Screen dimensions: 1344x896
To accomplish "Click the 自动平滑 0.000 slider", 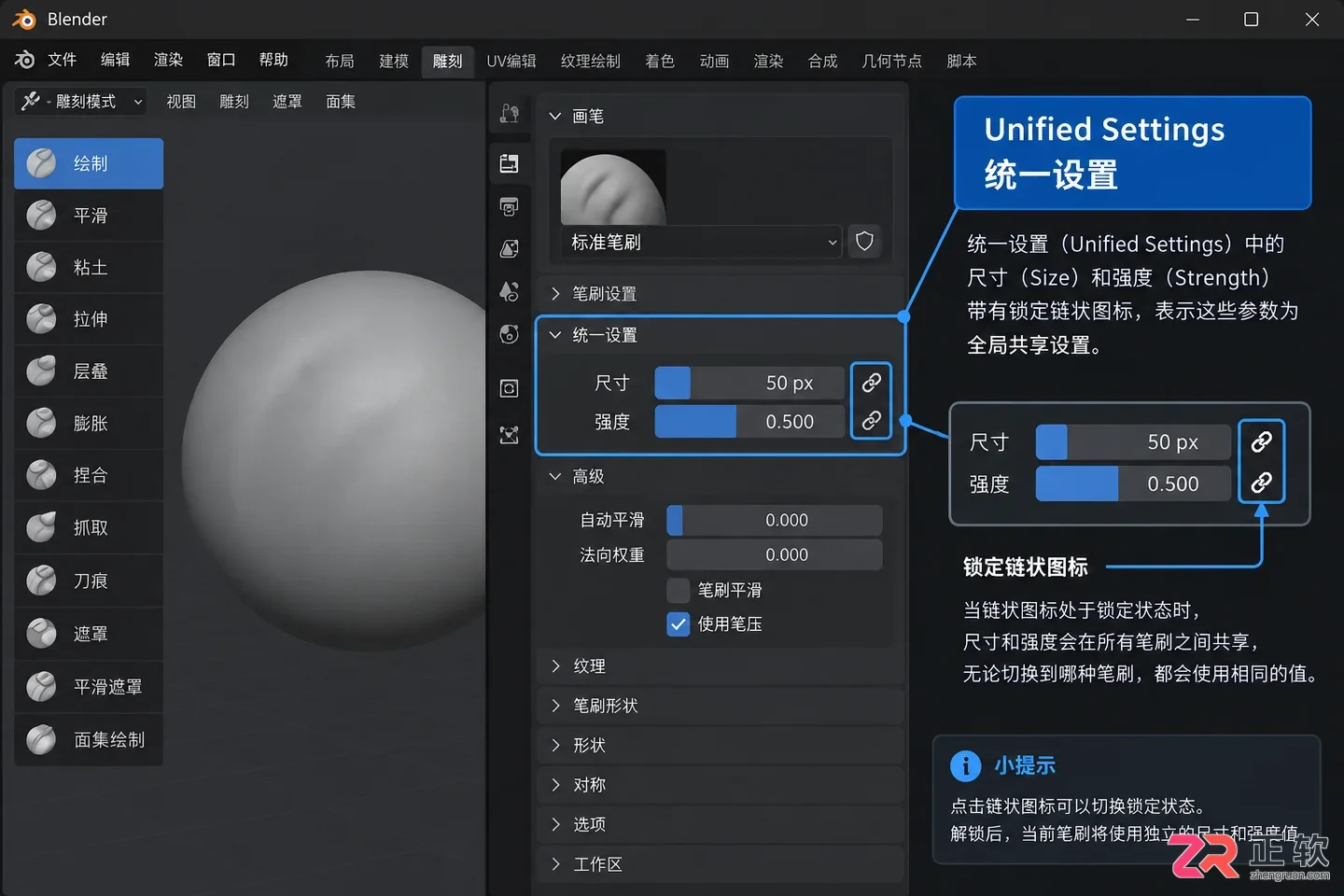I will pos(775,520).
